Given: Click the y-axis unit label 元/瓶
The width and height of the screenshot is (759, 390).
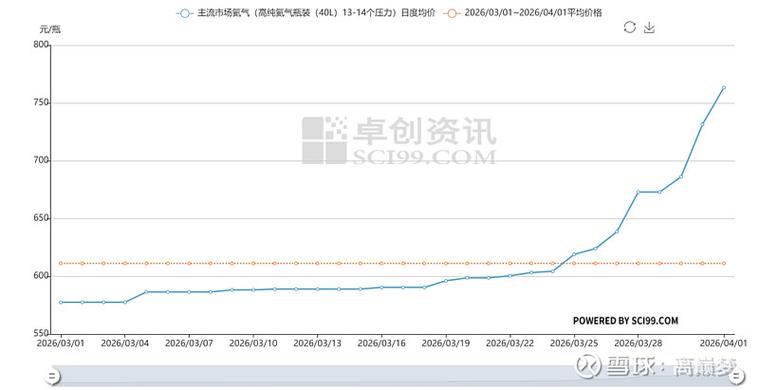Looking at the screenshot, I should pos(50,29).
